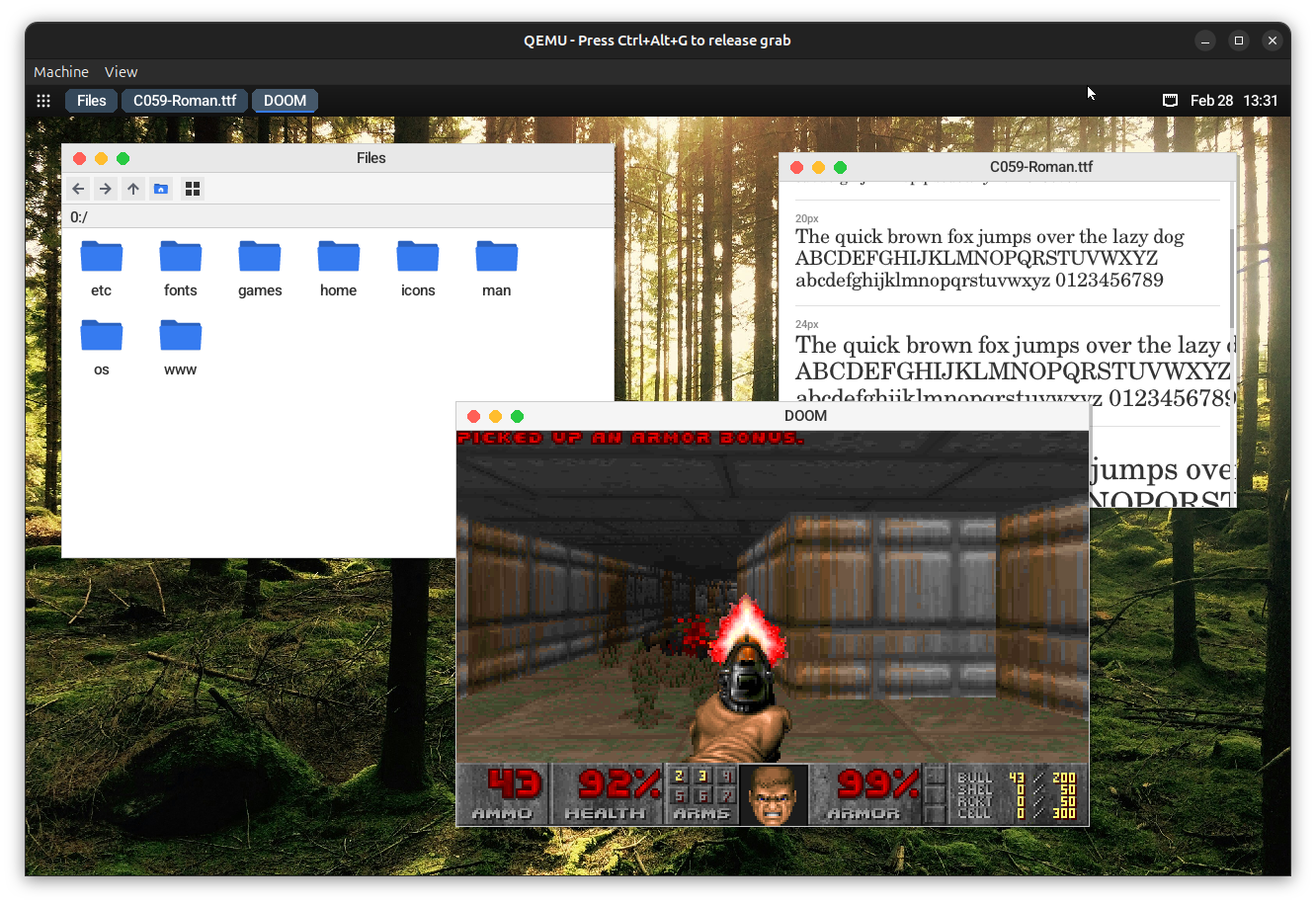Open the applications grid launcher icon

pos(43,101)
